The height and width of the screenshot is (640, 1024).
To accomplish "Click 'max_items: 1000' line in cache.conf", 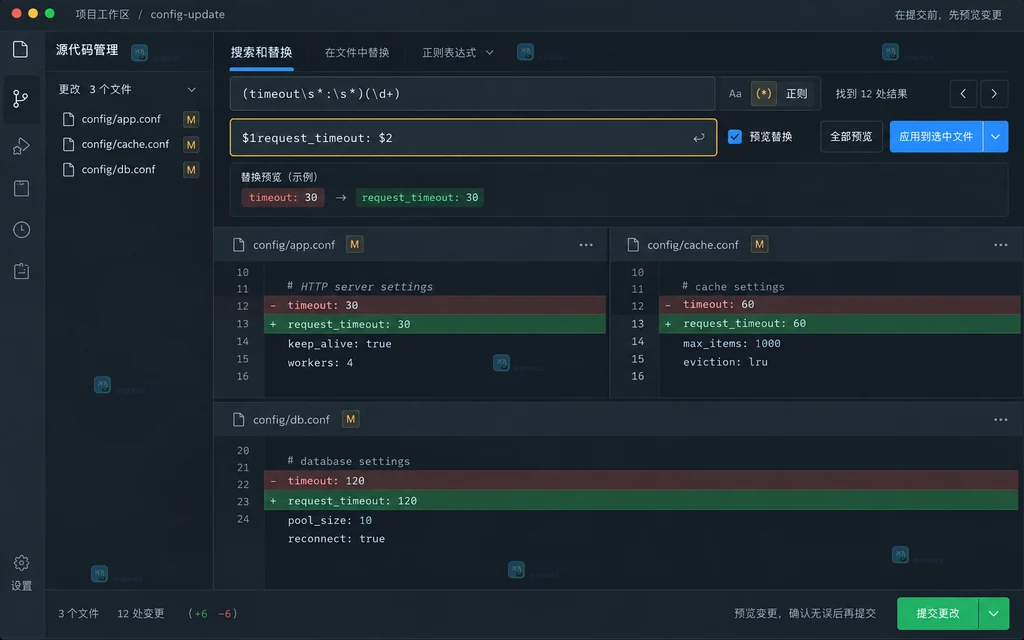I will 731,344.
